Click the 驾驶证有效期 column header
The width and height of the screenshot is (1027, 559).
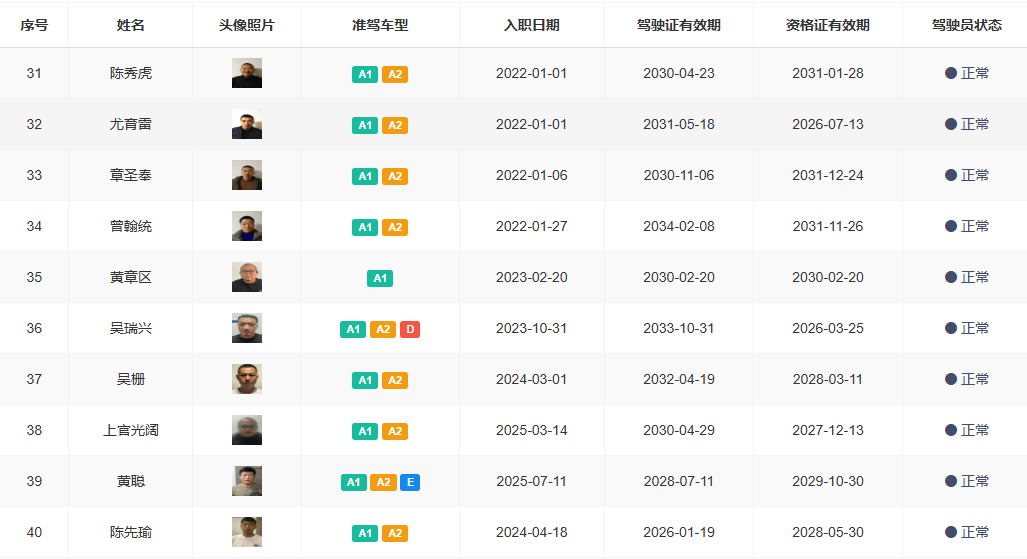tap(678, 25)
